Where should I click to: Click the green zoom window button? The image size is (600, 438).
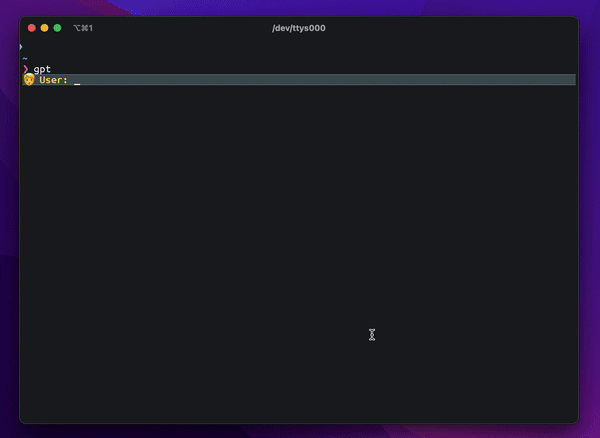57,28
